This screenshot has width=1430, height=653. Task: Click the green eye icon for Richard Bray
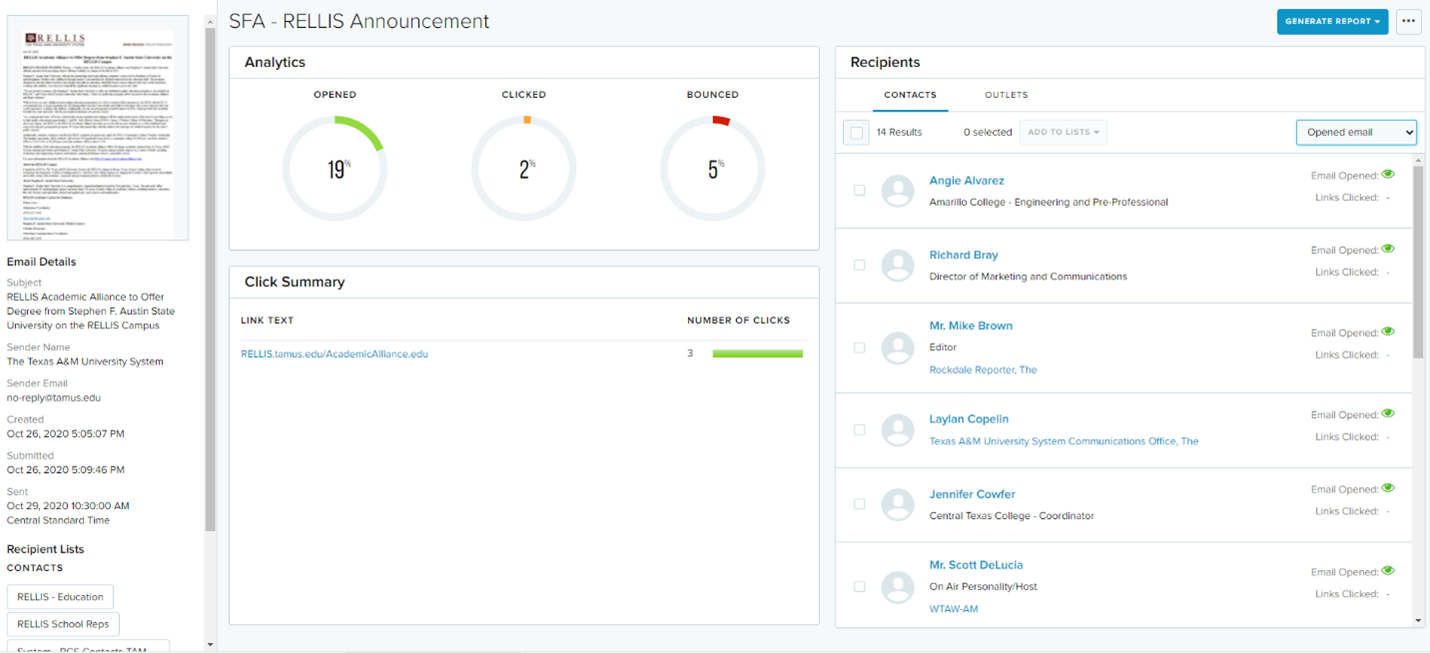(1388, 250)
